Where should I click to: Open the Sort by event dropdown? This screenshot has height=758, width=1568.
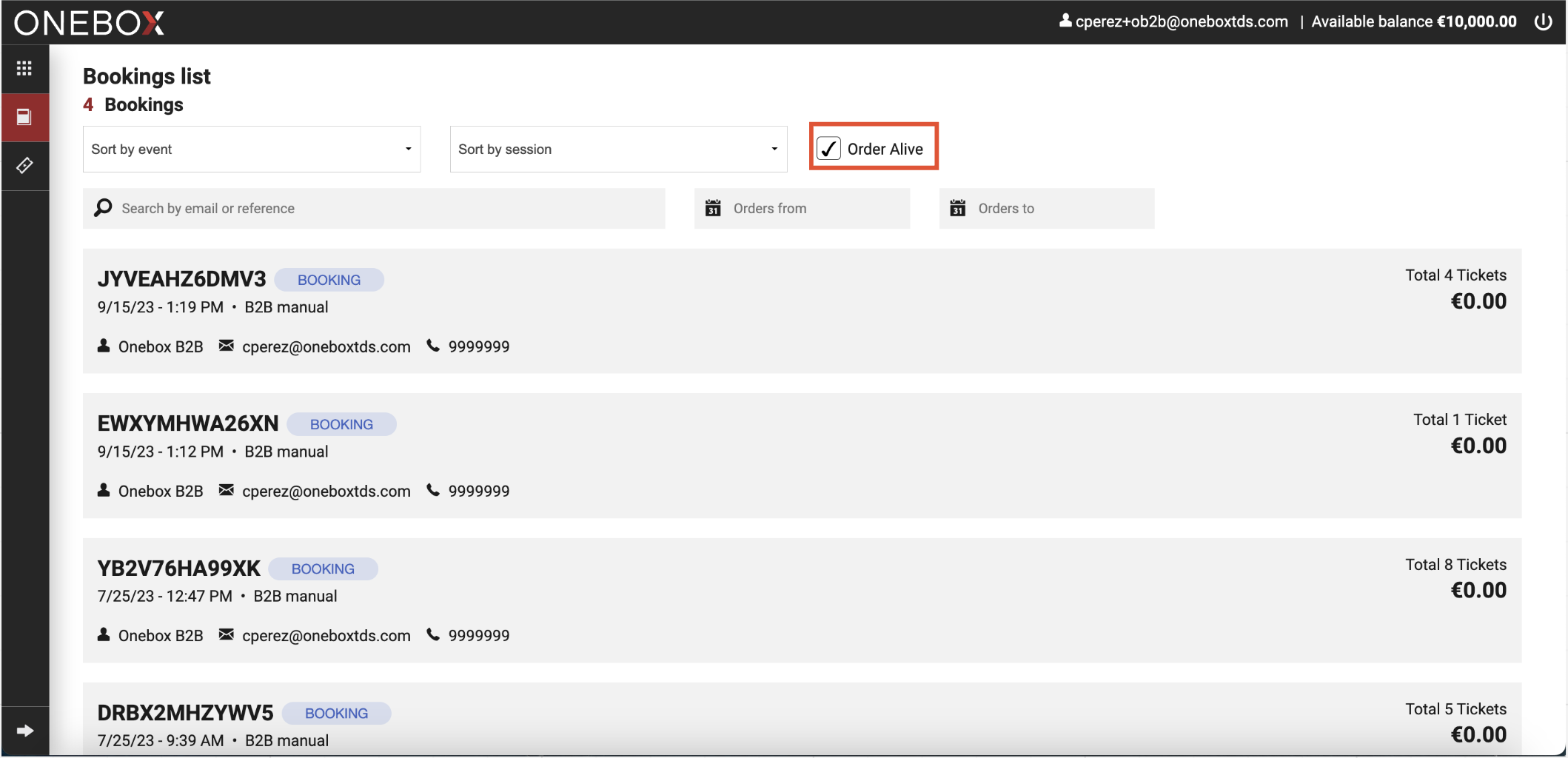[252, 149]
